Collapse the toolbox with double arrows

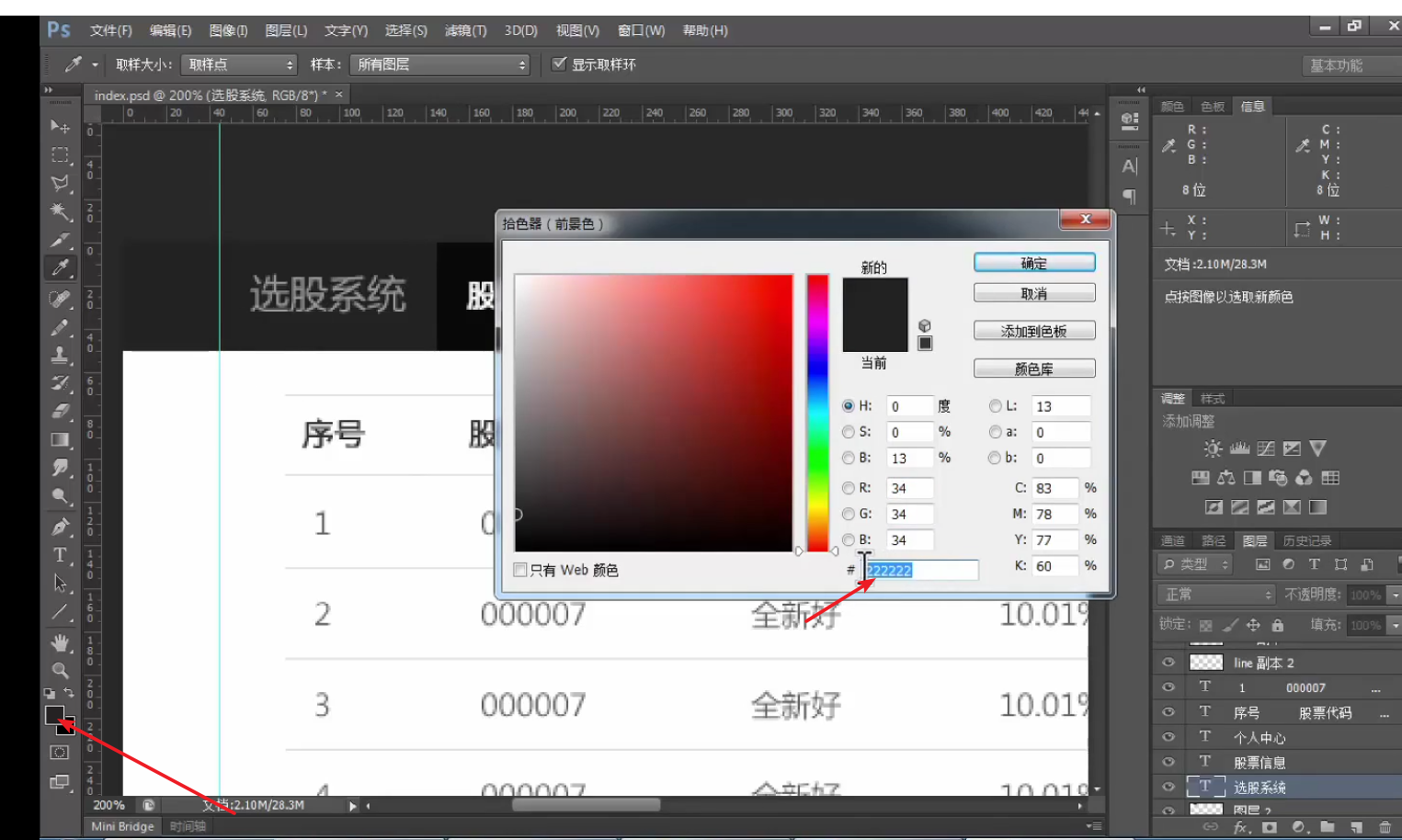click(49, 90)
